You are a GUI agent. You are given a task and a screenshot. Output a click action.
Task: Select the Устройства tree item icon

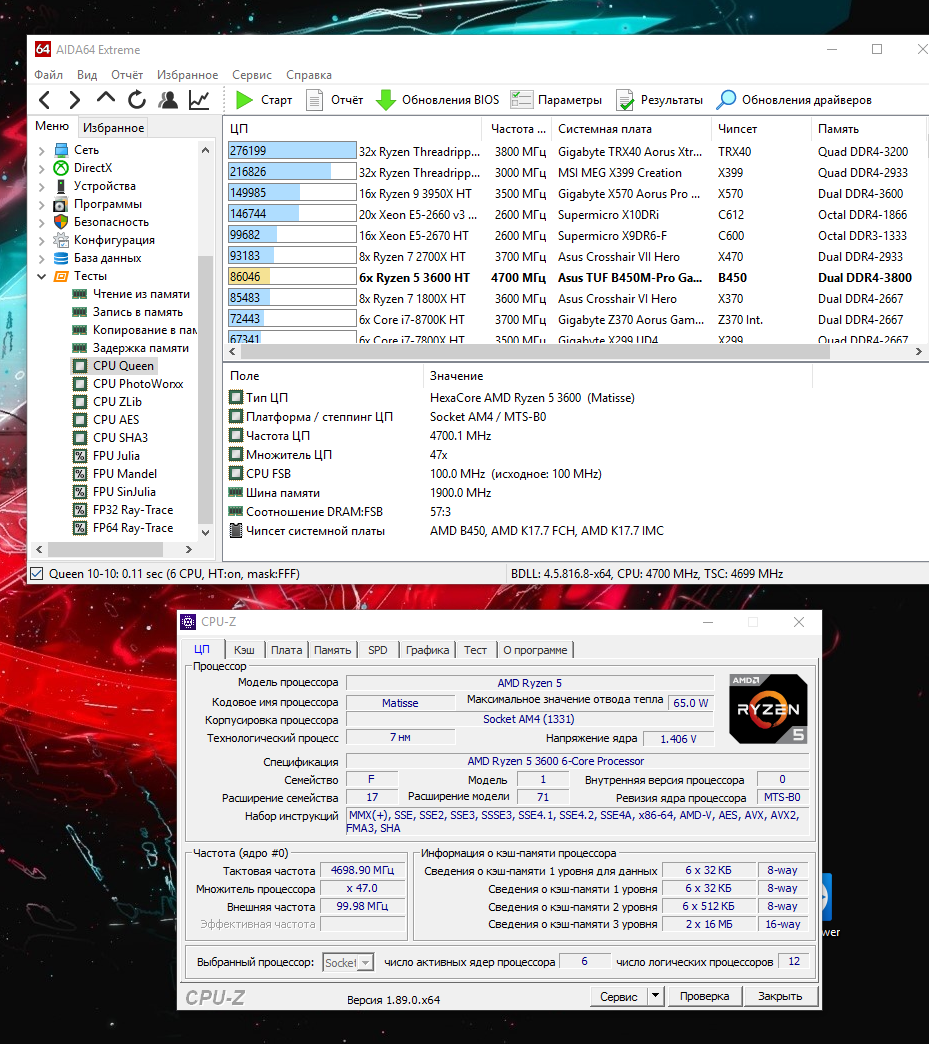(x=61, y=186)
